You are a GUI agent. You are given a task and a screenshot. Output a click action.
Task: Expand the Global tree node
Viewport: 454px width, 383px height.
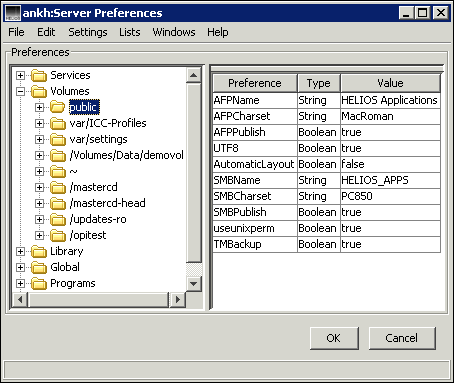click(x=20, y=267)
